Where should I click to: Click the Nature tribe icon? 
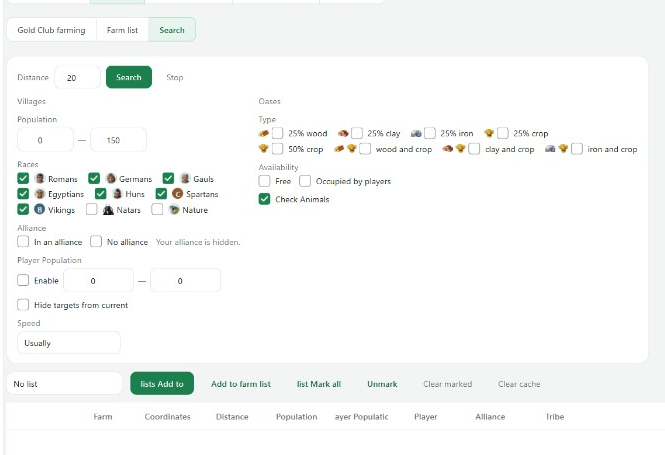(x=174, y=209)
